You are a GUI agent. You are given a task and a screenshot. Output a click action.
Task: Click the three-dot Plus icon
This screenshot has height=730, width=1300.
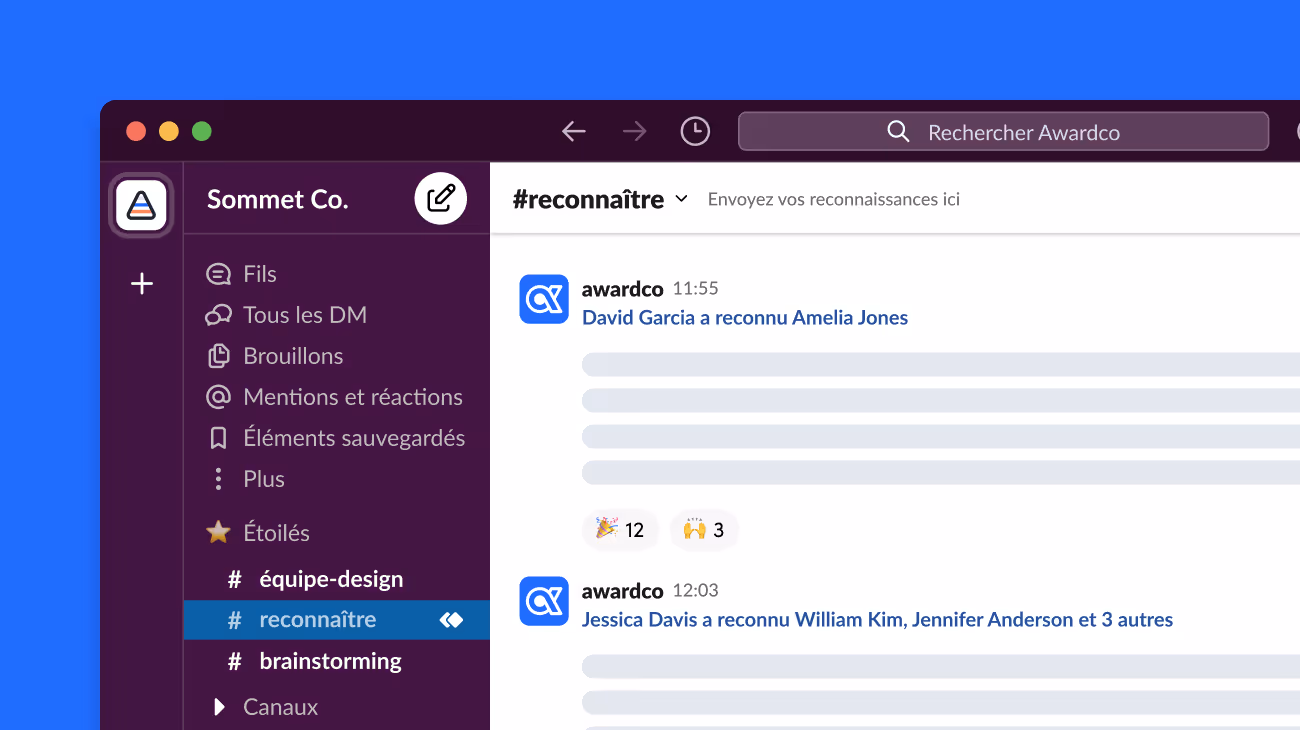point(218,479)
